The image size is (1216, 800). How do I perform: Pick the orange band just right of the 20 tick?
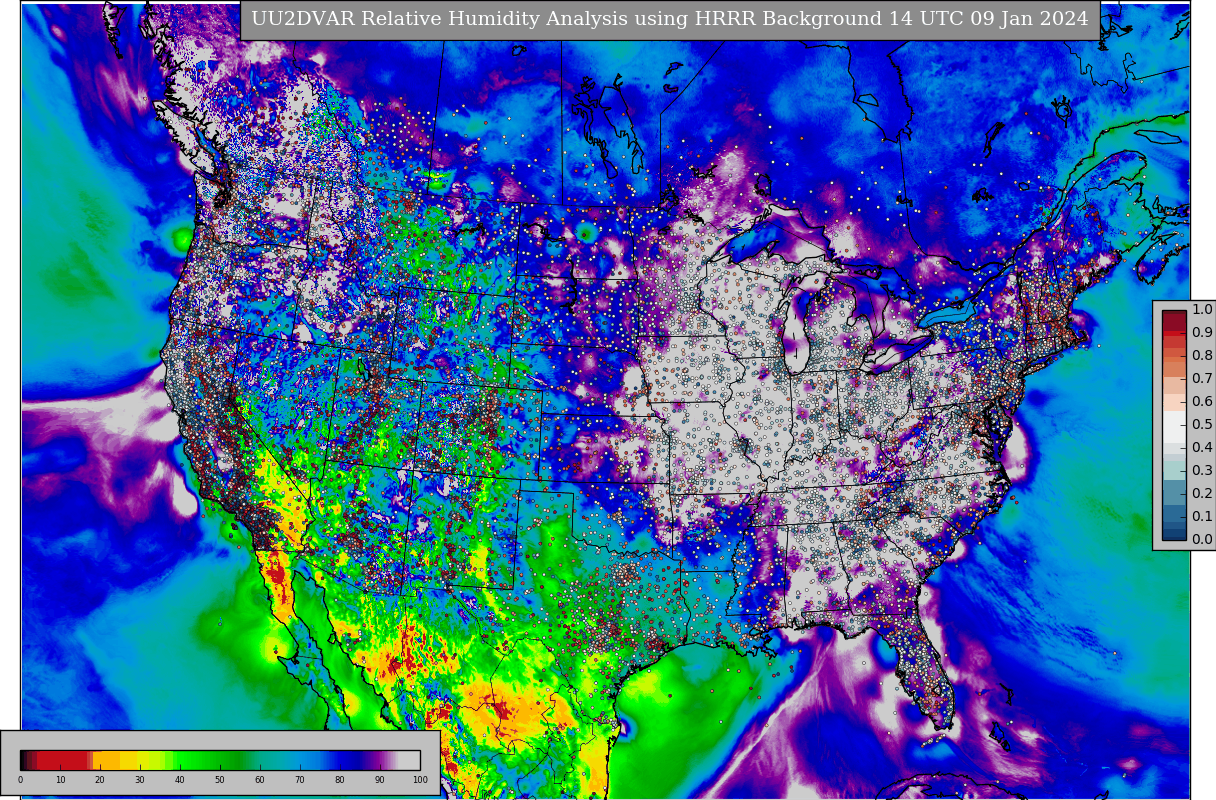(x=106, y=760)
